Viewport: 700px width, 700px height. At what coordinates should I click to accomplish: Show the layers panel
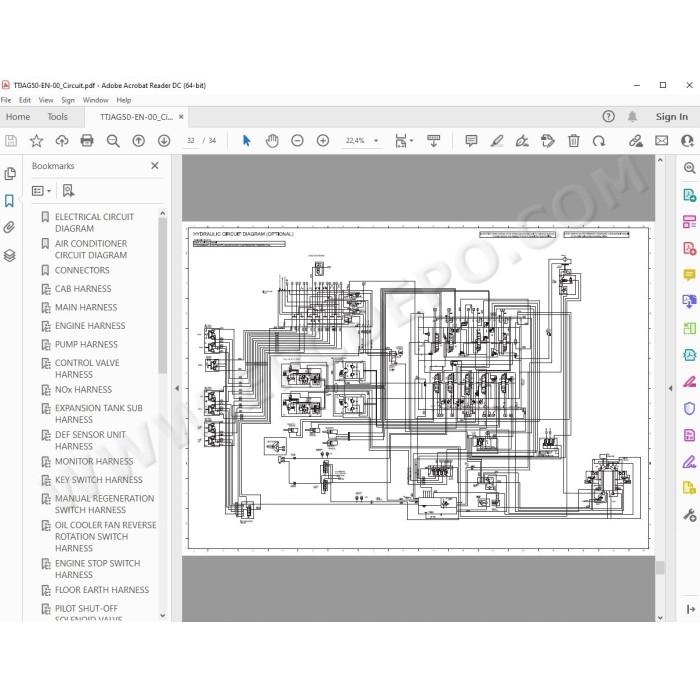tap(10, 255)
